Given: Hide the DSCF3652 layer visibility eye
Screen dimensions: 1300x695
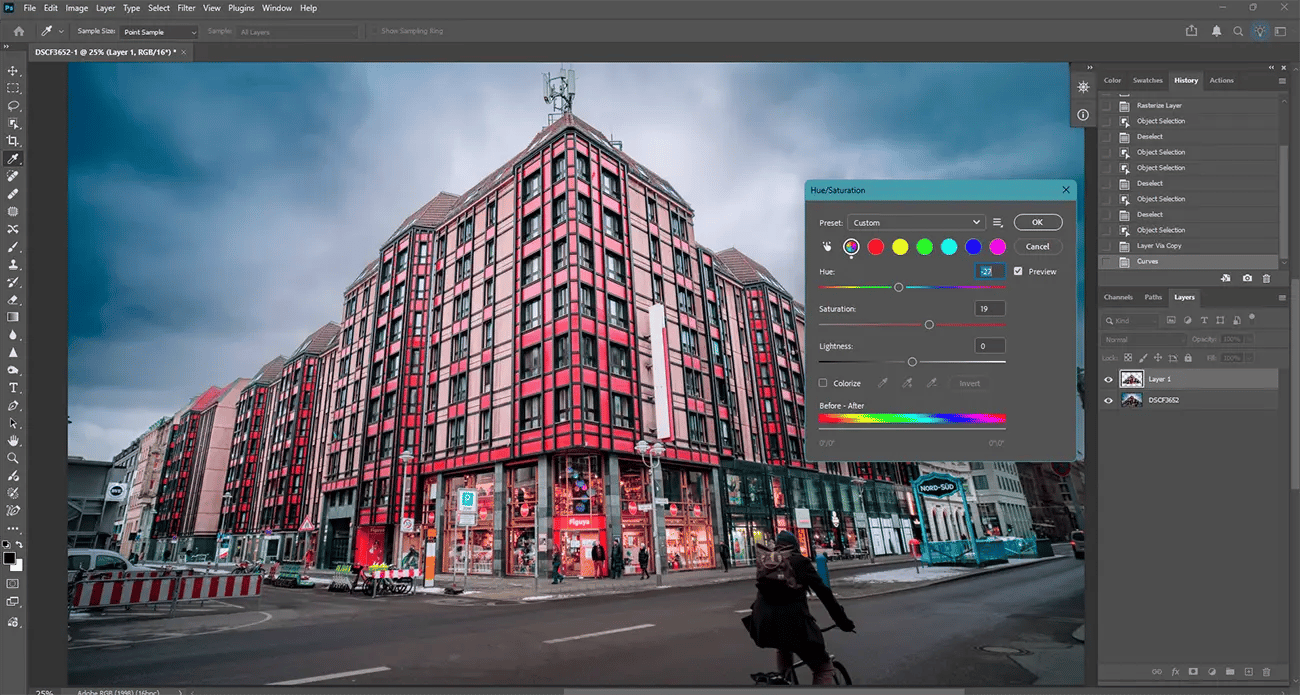Looking at the screenshot, I should [x=1108, y=400].
